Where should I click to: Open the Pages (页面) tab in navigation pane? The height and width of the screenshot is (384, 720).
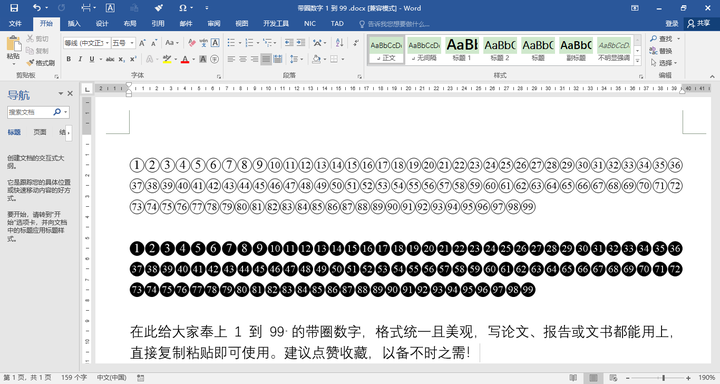pyautogui.click(x=40, y=132)
